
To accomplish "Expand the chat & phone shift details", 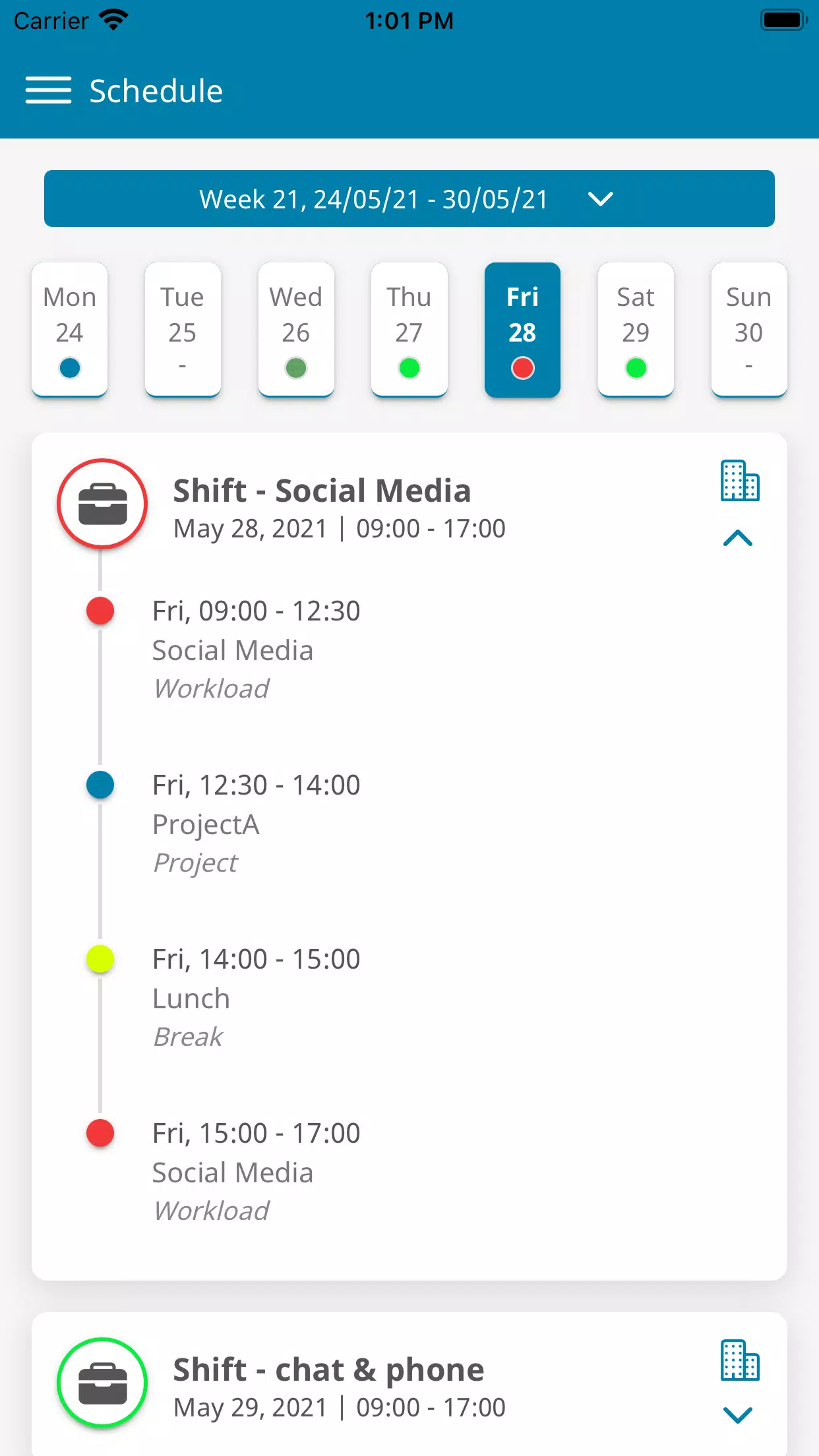I will click(x=738, y=1415).
